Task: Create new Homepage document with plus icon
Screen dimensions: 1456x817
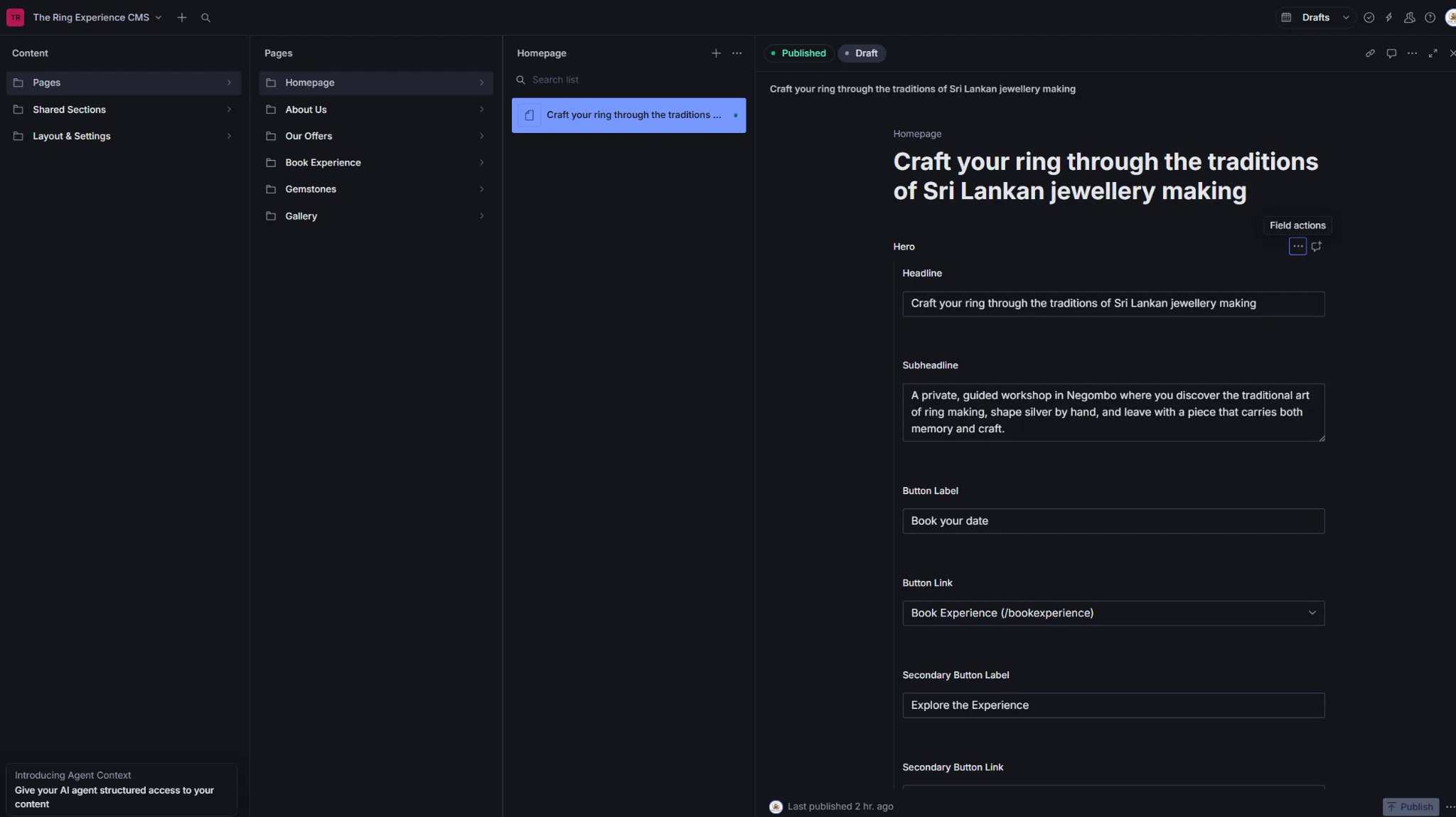Action: (716, 53)
